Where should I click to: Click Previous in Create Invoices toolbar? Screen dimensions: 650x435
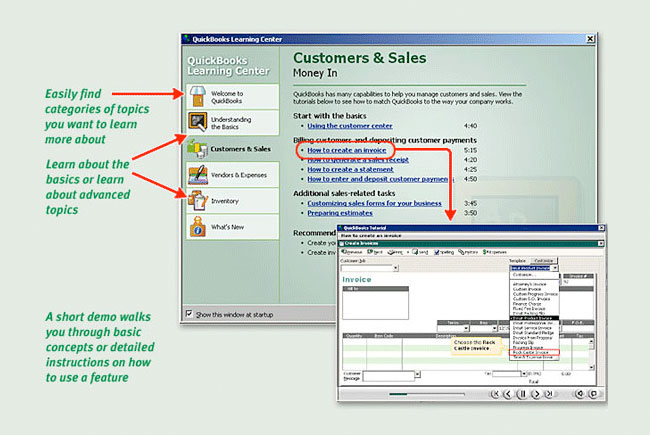352,252
